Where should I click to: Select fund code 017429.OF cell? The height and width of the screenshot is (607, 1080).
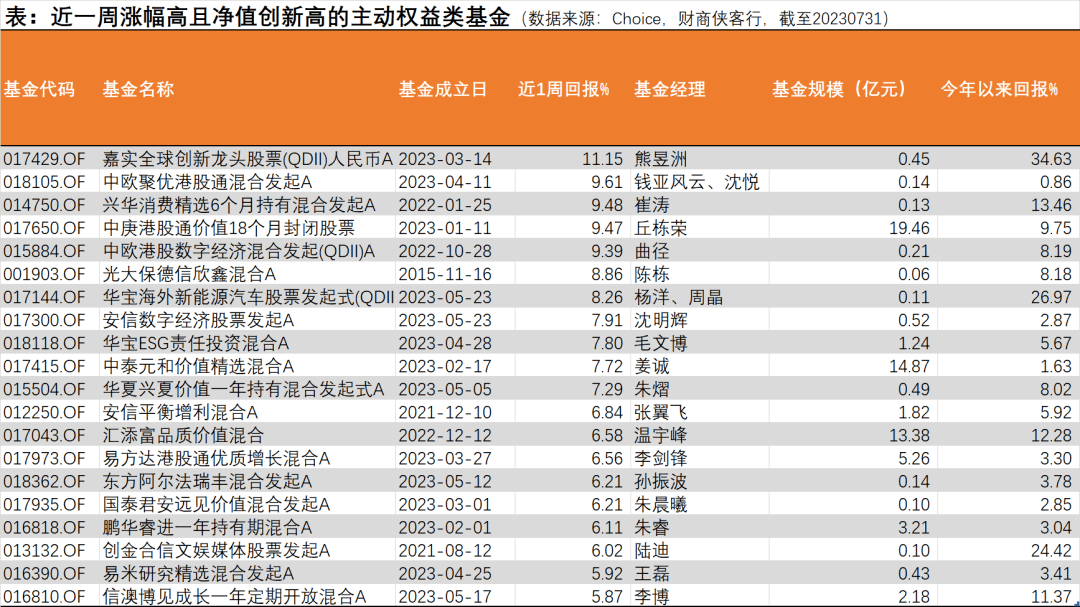pos(45,159)
